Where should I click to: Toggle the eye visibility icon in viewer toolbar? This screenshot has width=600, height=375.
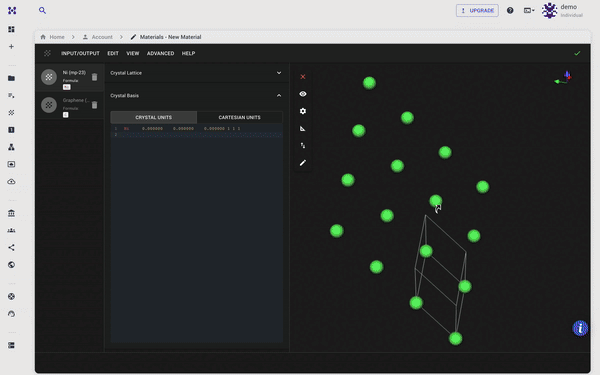[x=303, y=94]
